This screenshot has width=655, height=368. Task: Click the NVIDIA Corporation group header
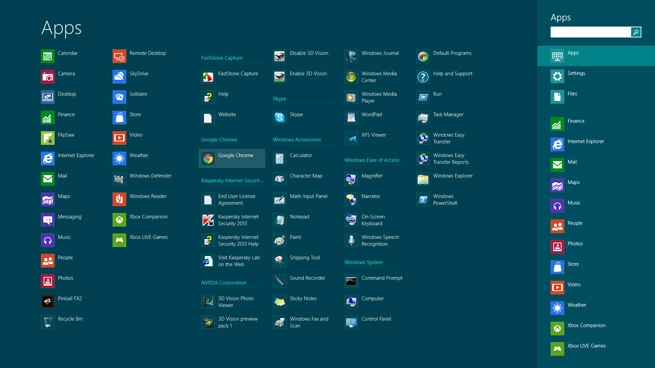[x=224, y=283]
